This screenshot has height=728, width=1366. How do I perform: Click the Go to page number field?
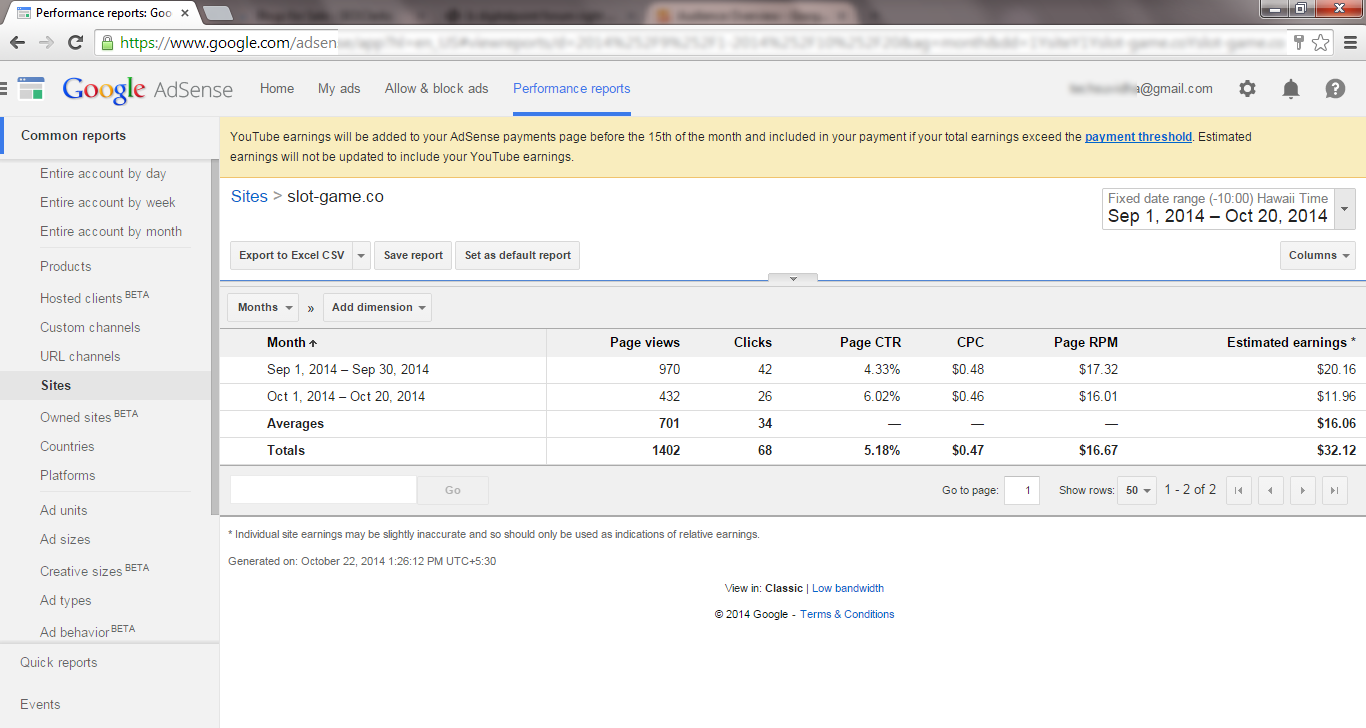pos(1022,490)
